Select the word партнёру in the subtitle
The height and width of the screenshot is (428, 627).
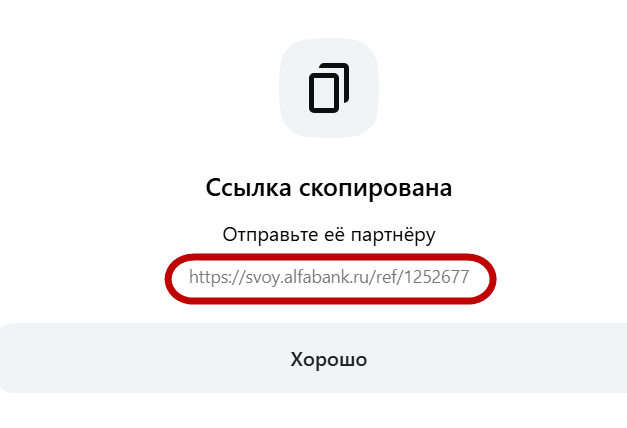[x=393, y=235]
